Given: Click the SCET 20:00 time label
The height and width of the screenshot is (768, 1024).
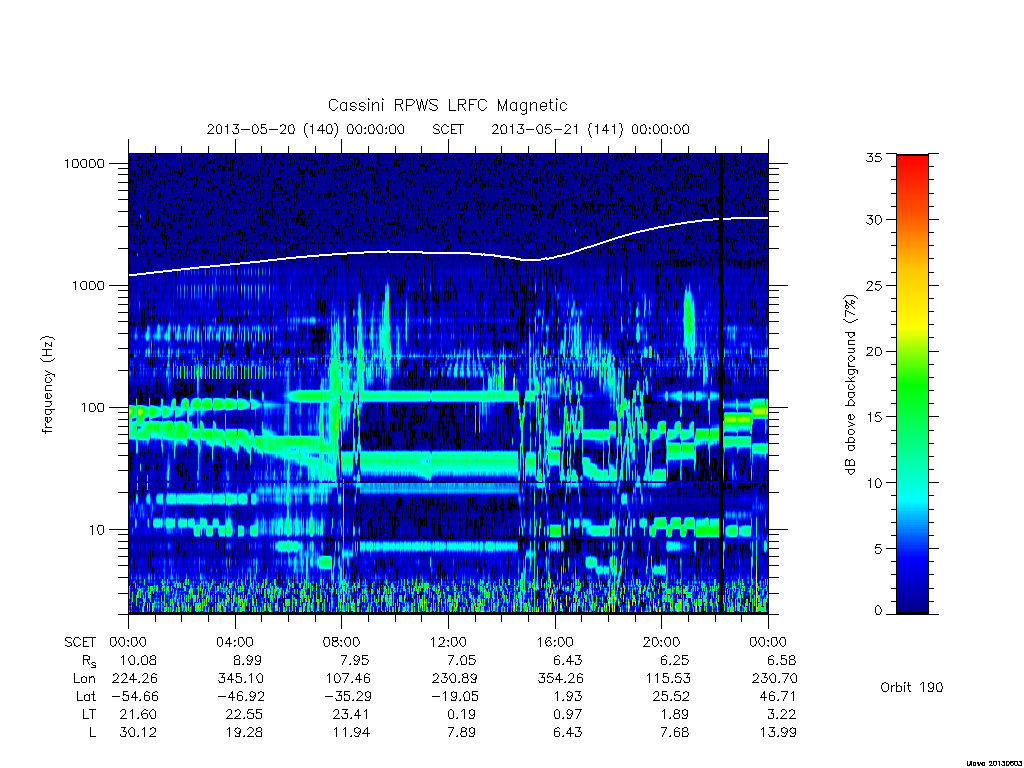Looking at the screenshot, I should (661, 642).
